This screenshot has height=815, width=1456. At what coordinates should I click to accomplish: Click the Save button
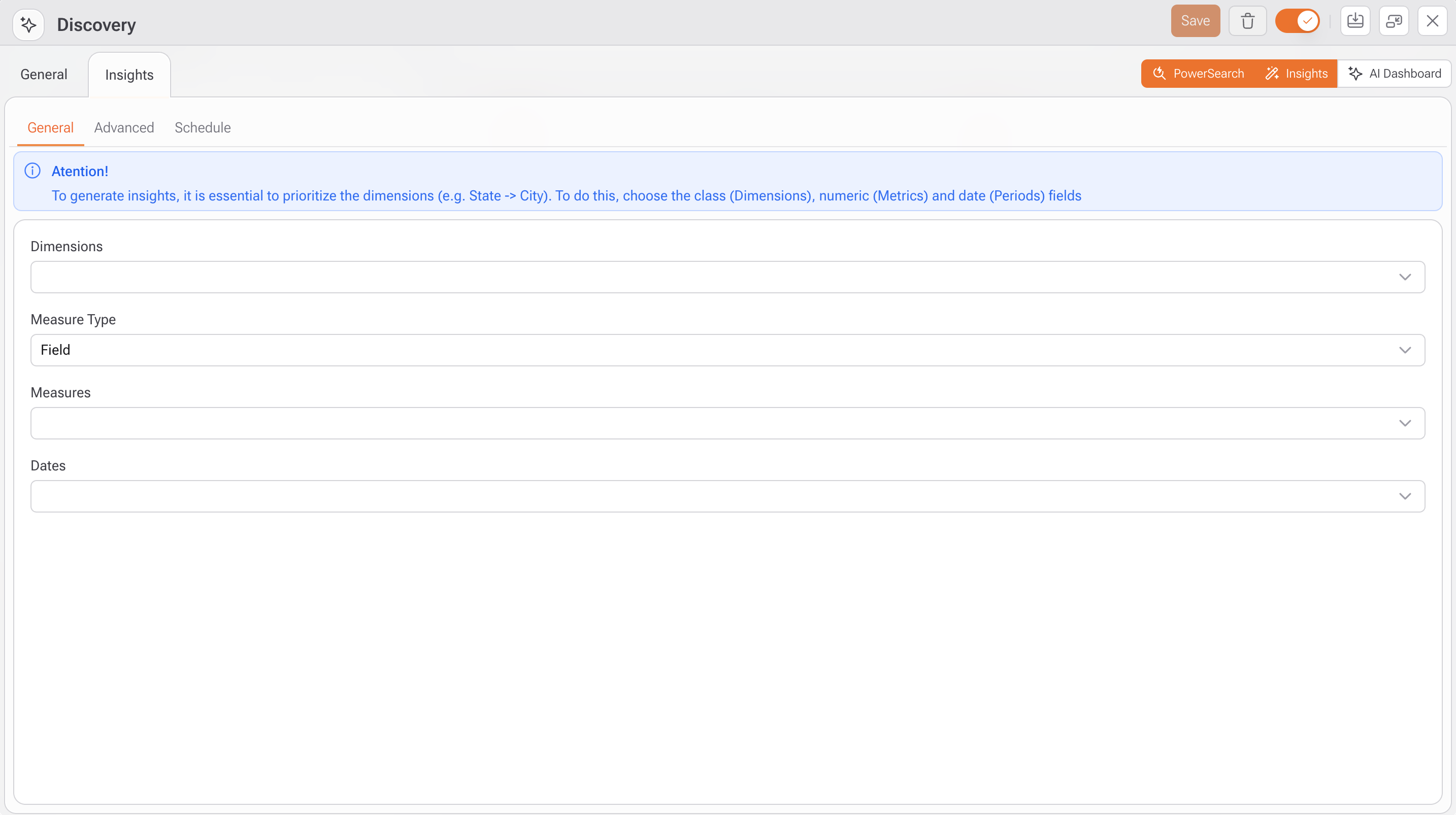(1195, 21)
